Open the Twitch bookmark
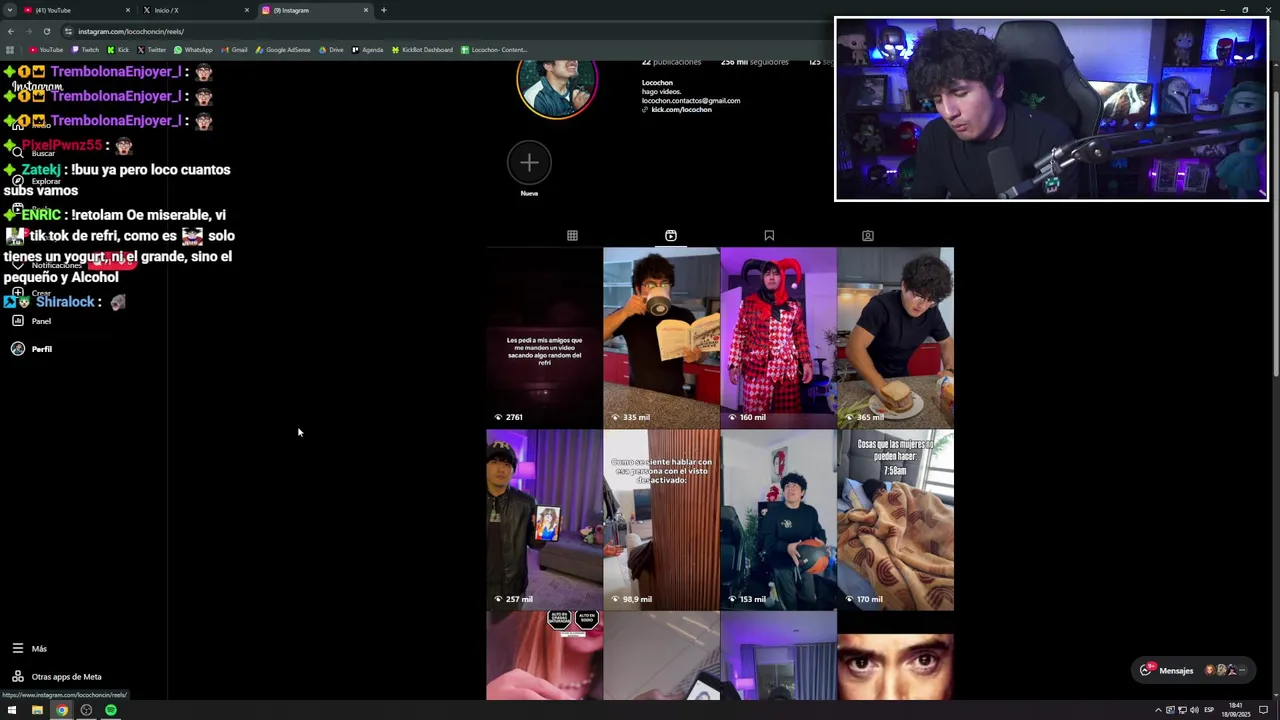Image resolution: width=1280 pixels, height=720 pixels. click(85, 50)
